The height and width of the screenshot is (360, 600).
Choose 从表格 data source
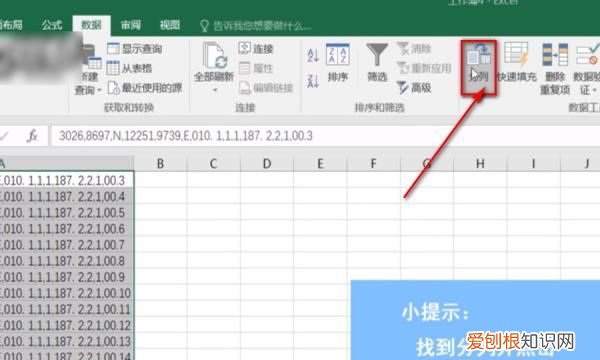pyautogui.click(x=129, y=68)
